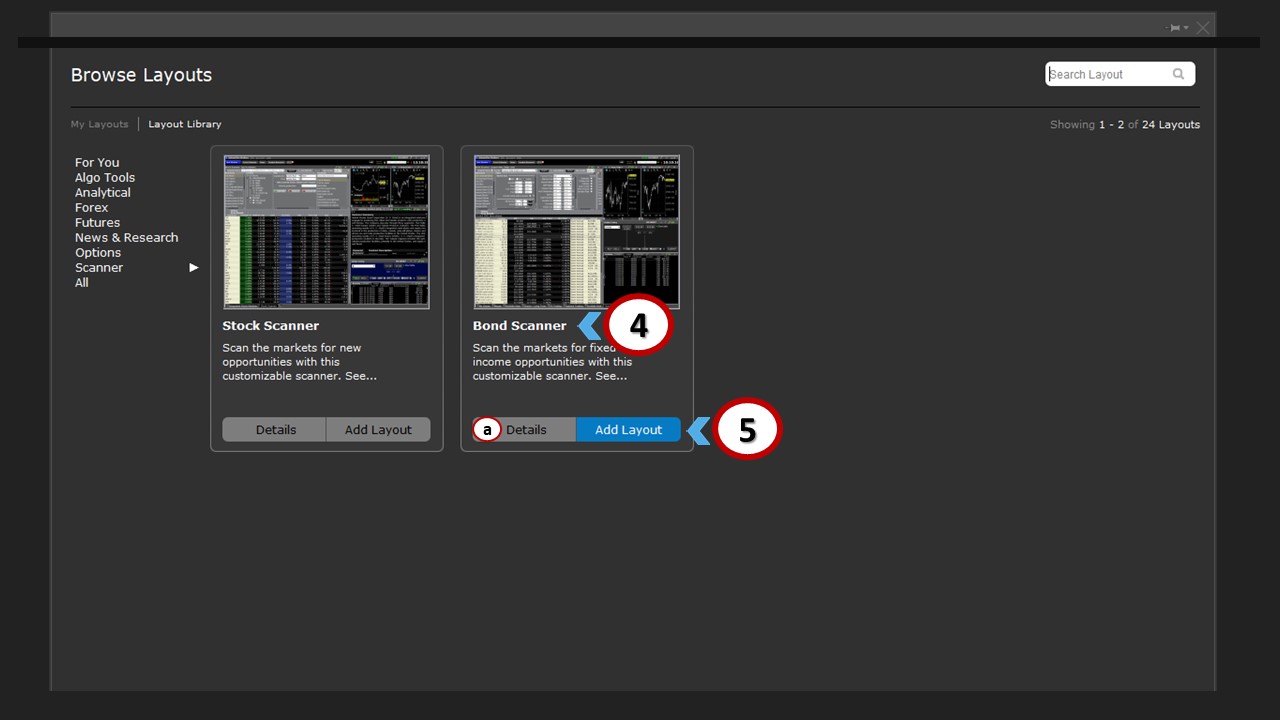
Task: Click the Stock Scanner preview thumbnail
Action: tap(326, 232)
